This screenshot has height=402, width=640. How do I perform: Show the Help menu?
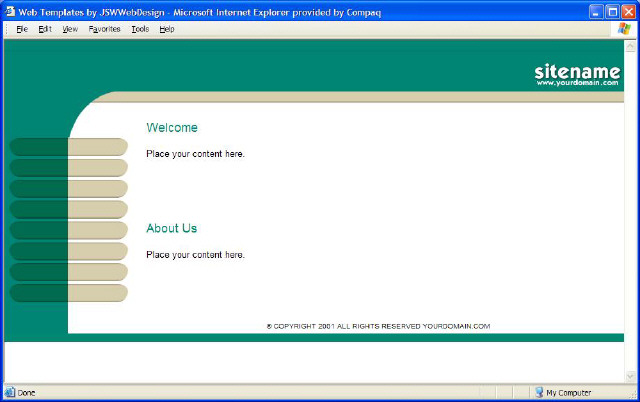[167, 29]
